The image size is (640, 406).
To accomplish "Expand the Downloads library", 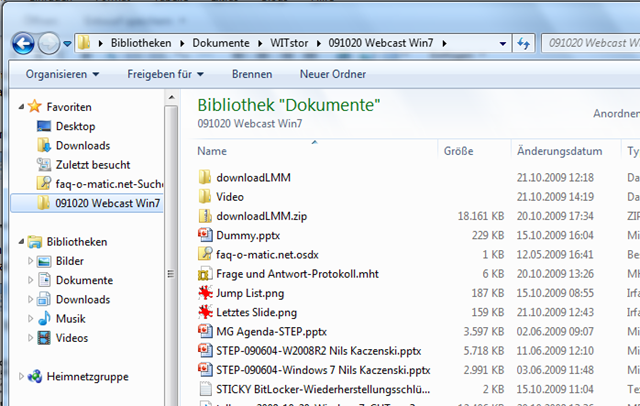I will click(30, 299).
